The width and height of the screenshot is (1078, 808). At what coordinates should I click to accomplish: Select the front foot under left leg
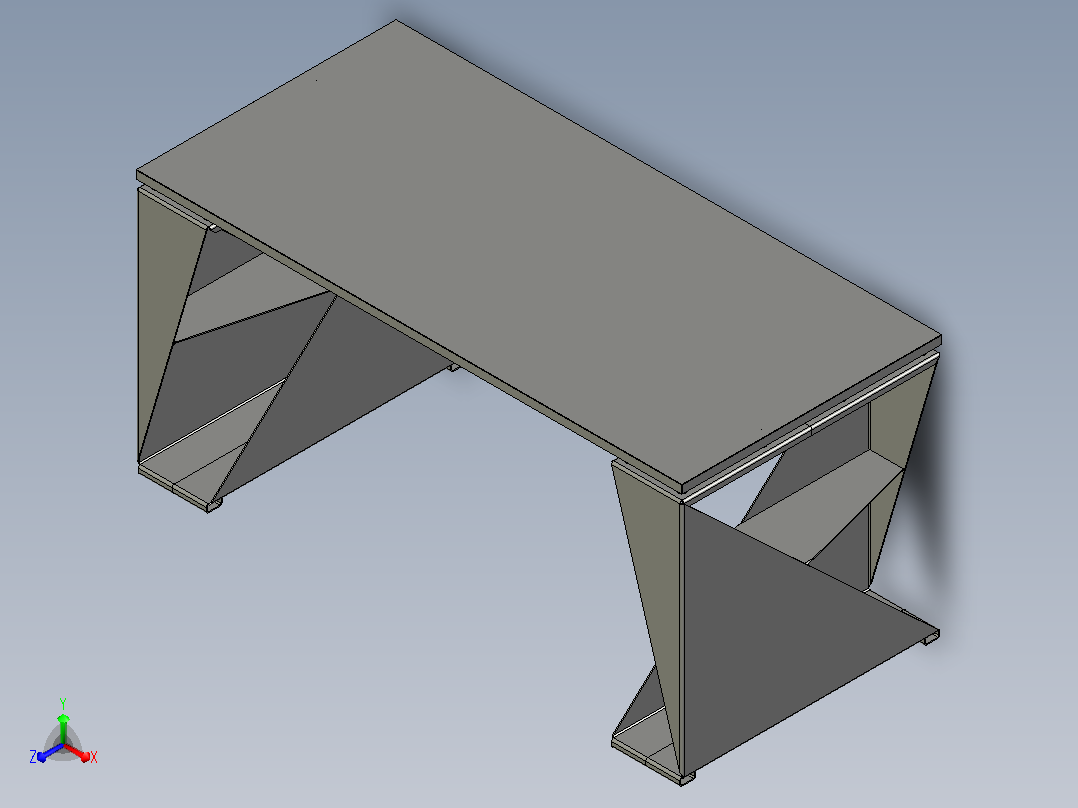[x=214, y=505]
